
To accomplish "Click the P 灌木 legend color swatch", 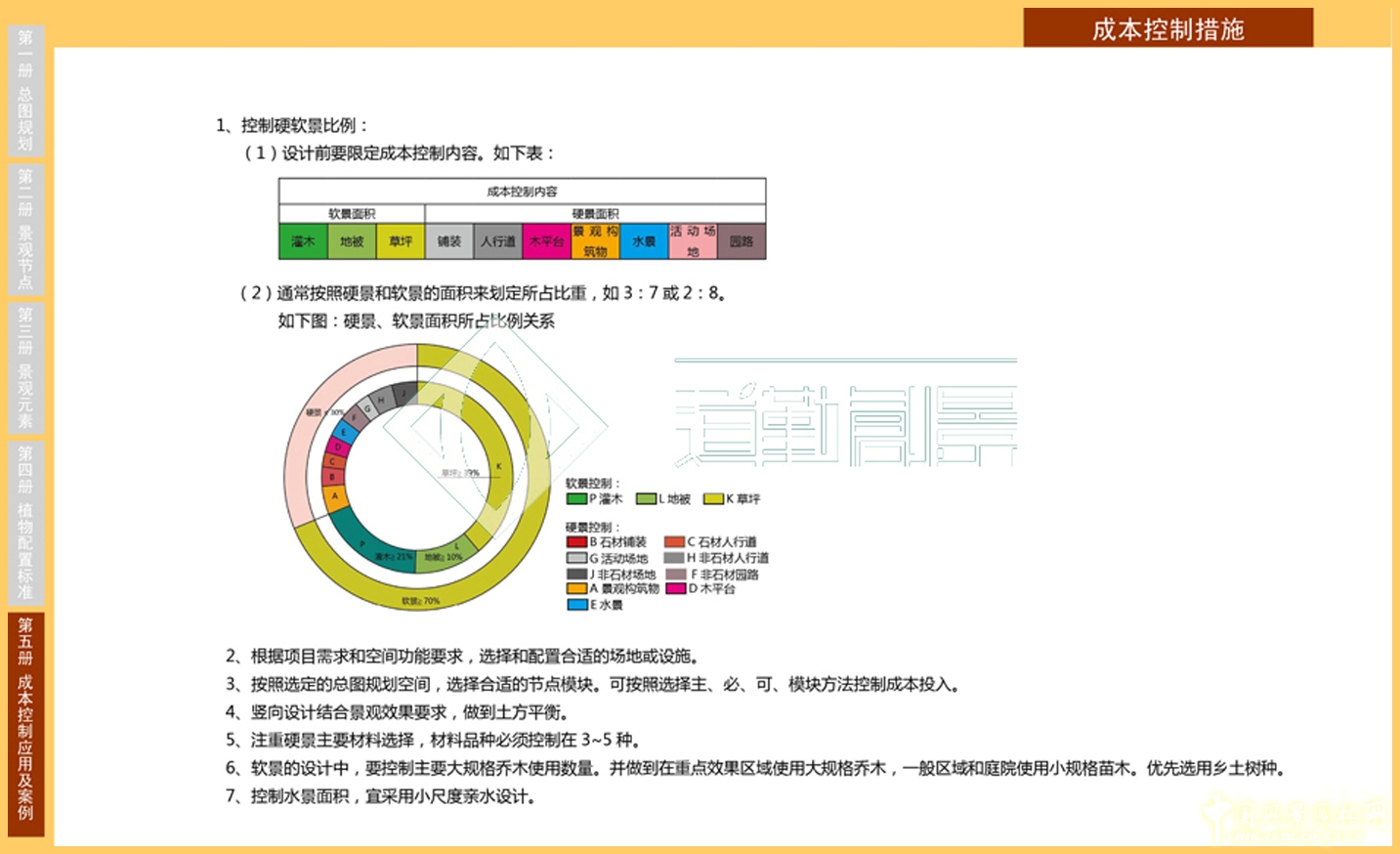I will coord(576,499).
